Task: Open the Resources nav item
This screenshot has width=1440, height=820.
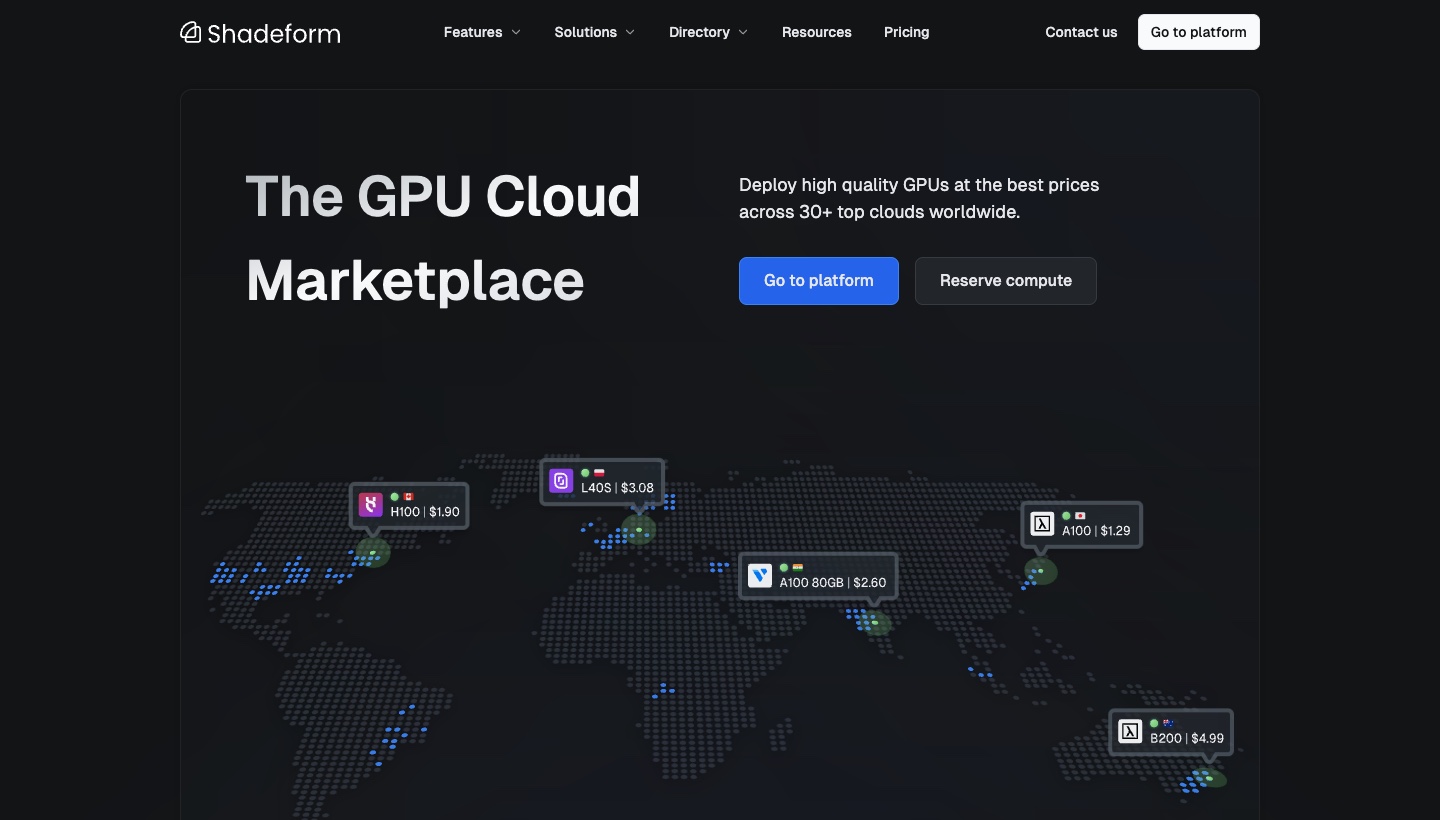Action: 817,32
